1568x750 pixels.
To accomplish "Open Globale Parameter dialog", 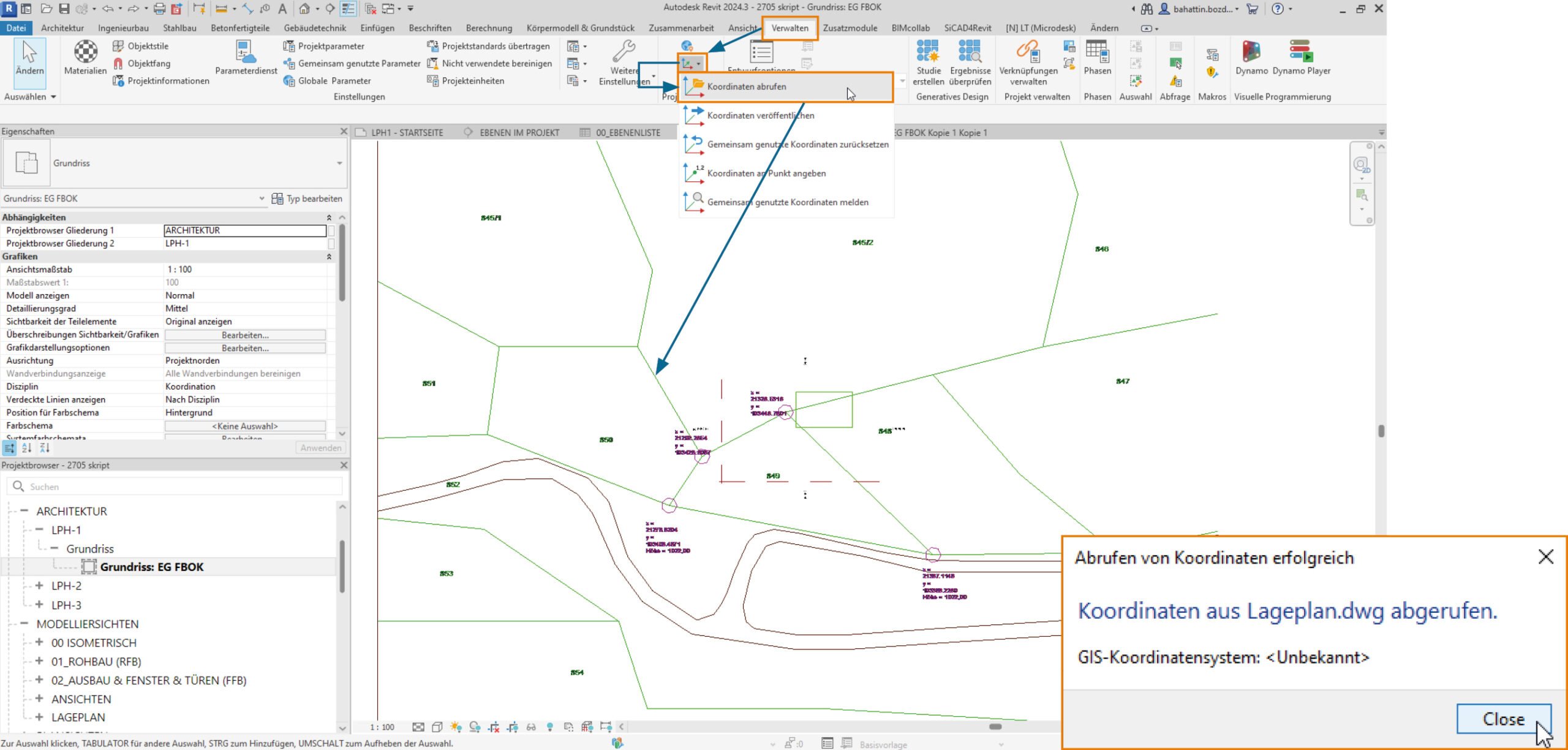I will tap(327, 80).
